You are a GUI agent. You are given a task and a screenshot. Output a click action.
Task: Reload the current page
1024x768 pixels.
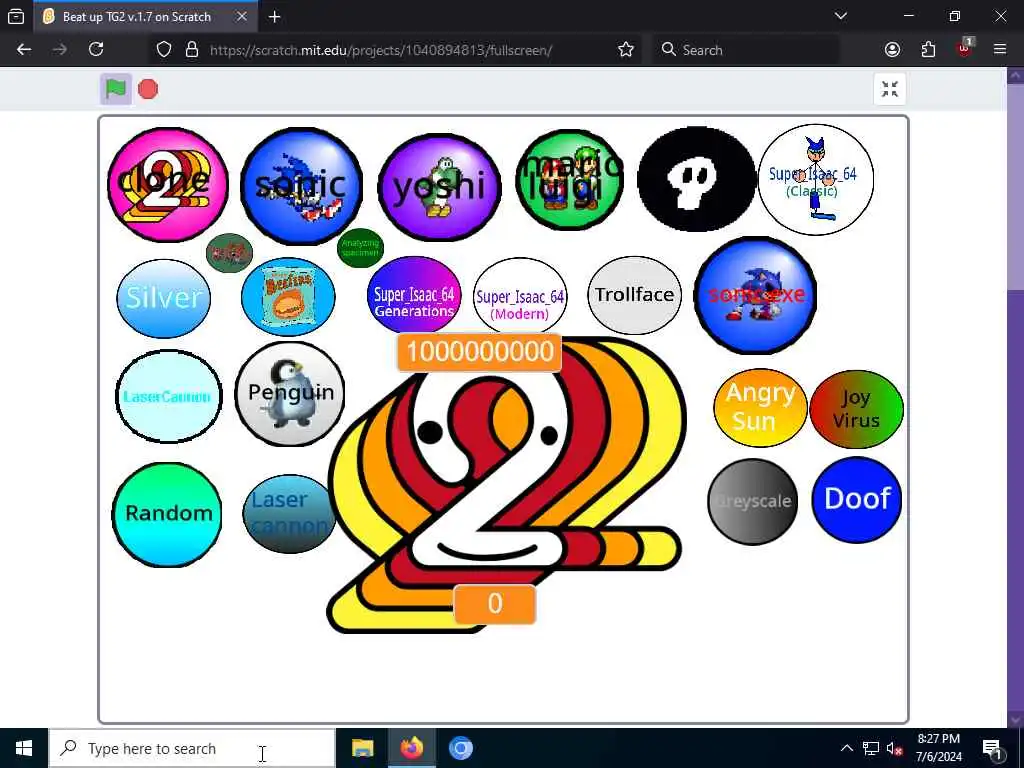[96, 50]
